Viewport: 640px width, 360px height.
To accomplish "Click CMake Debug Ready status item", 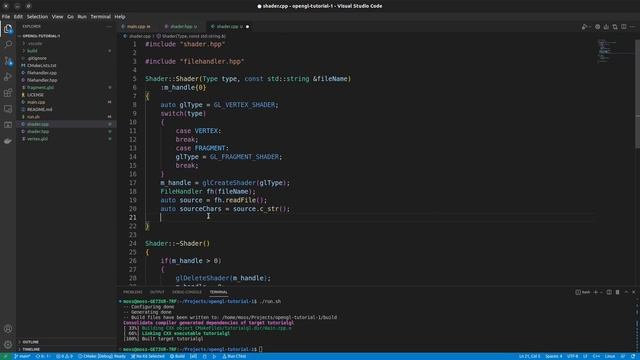I will [x=102, y=356].
